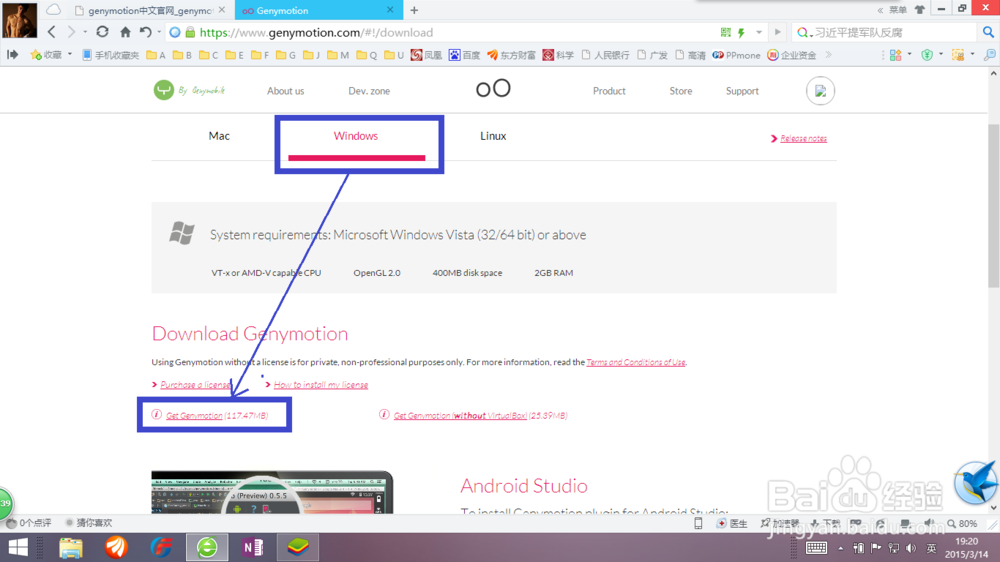Click the Release notes link
The image size is (1000, 562).
click(804, 138)
